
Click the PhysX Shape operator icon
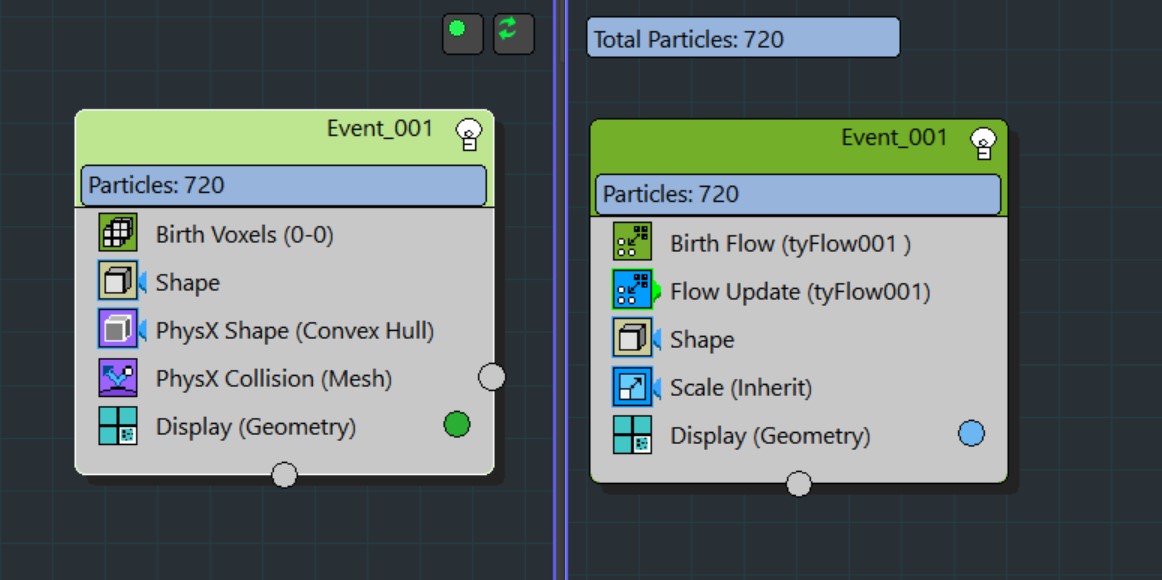(118, 329)
